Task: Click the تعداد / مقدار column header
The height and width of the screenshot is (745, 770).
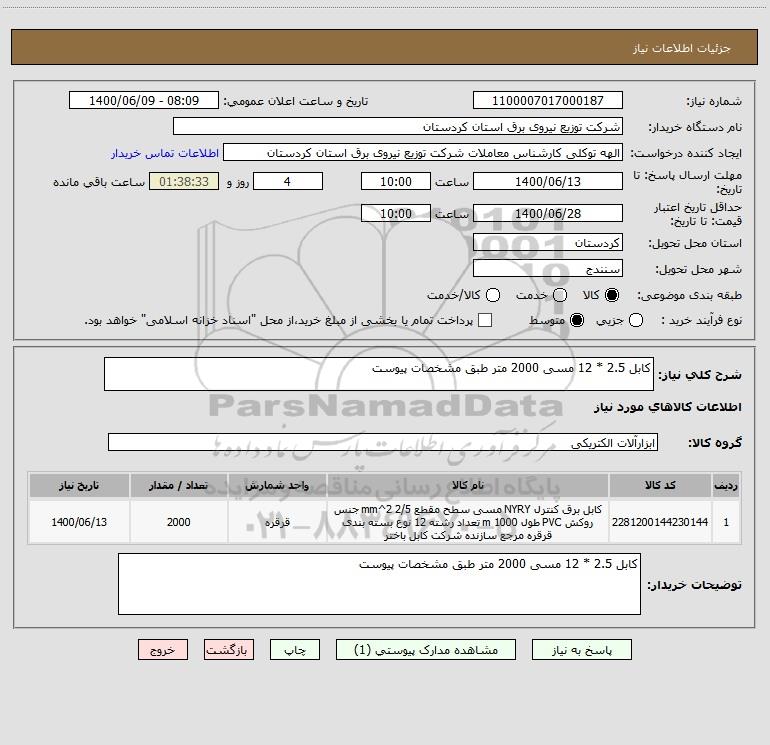Action: click(179, 485)
